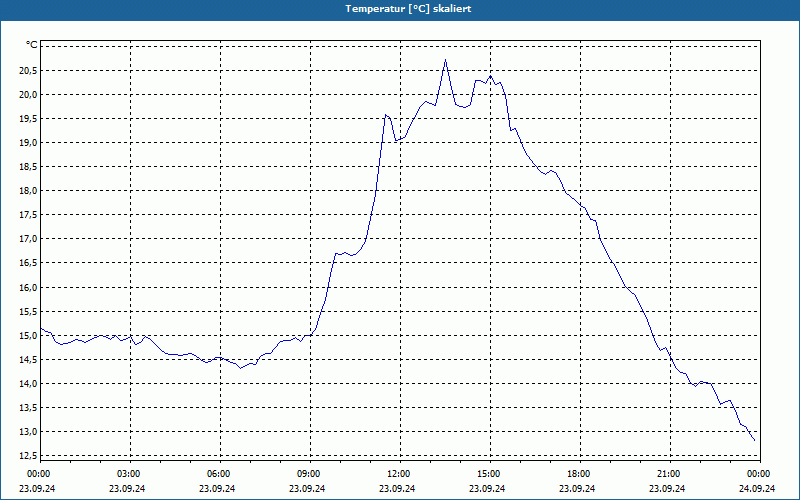Screen dimensions: 800x500
Task: Pick the 18,5 y-axis label
Action: pyautogui.click(x=28, y=167)
